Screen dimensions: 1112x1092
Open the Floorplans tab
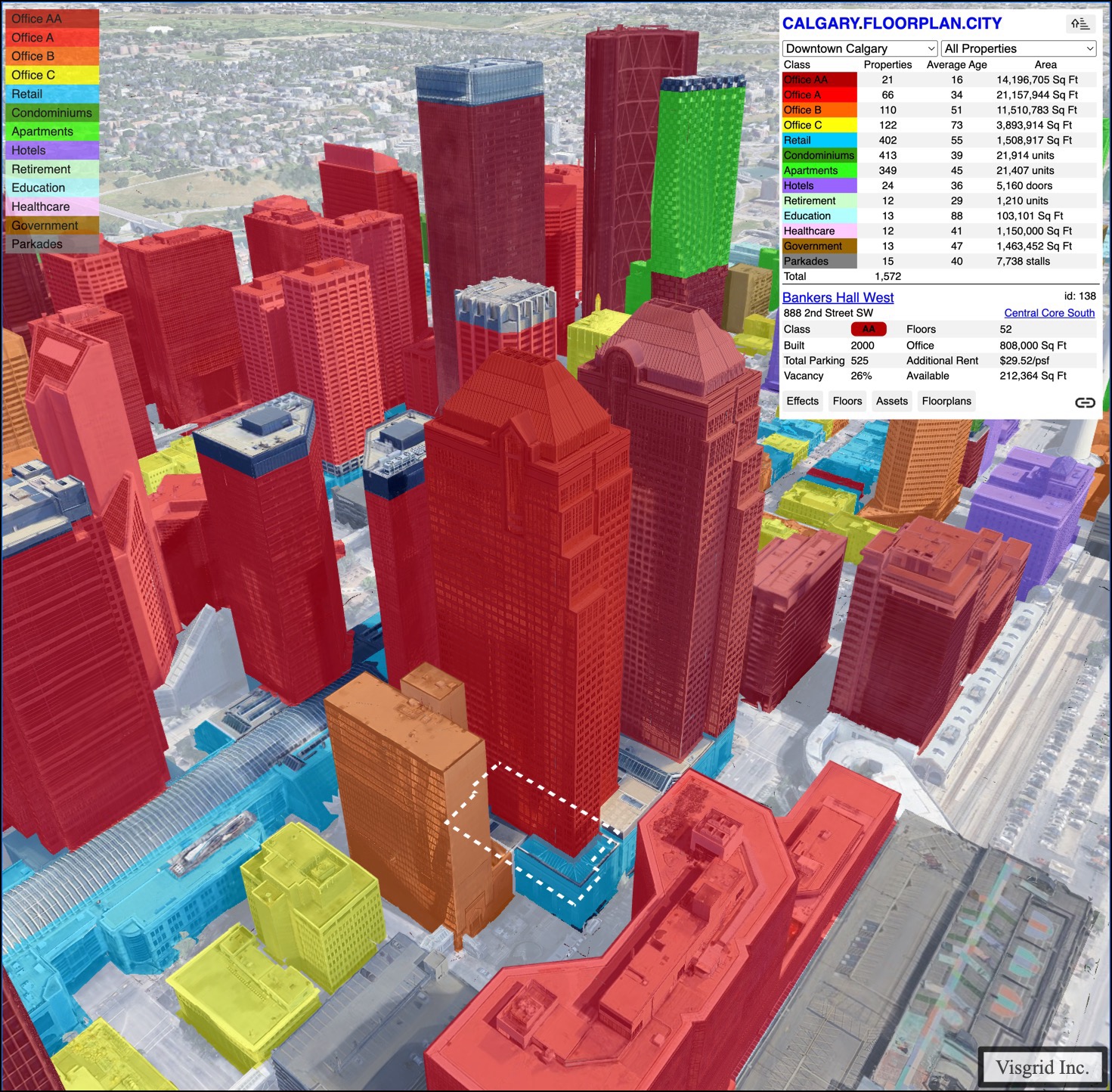point(946,402)
